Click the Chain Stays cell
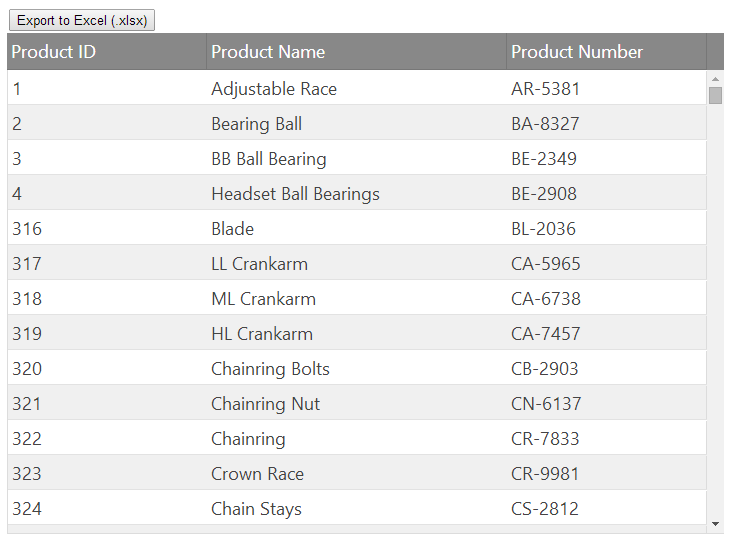Screen dimensions: 741x546 click(x=256, y=509)
